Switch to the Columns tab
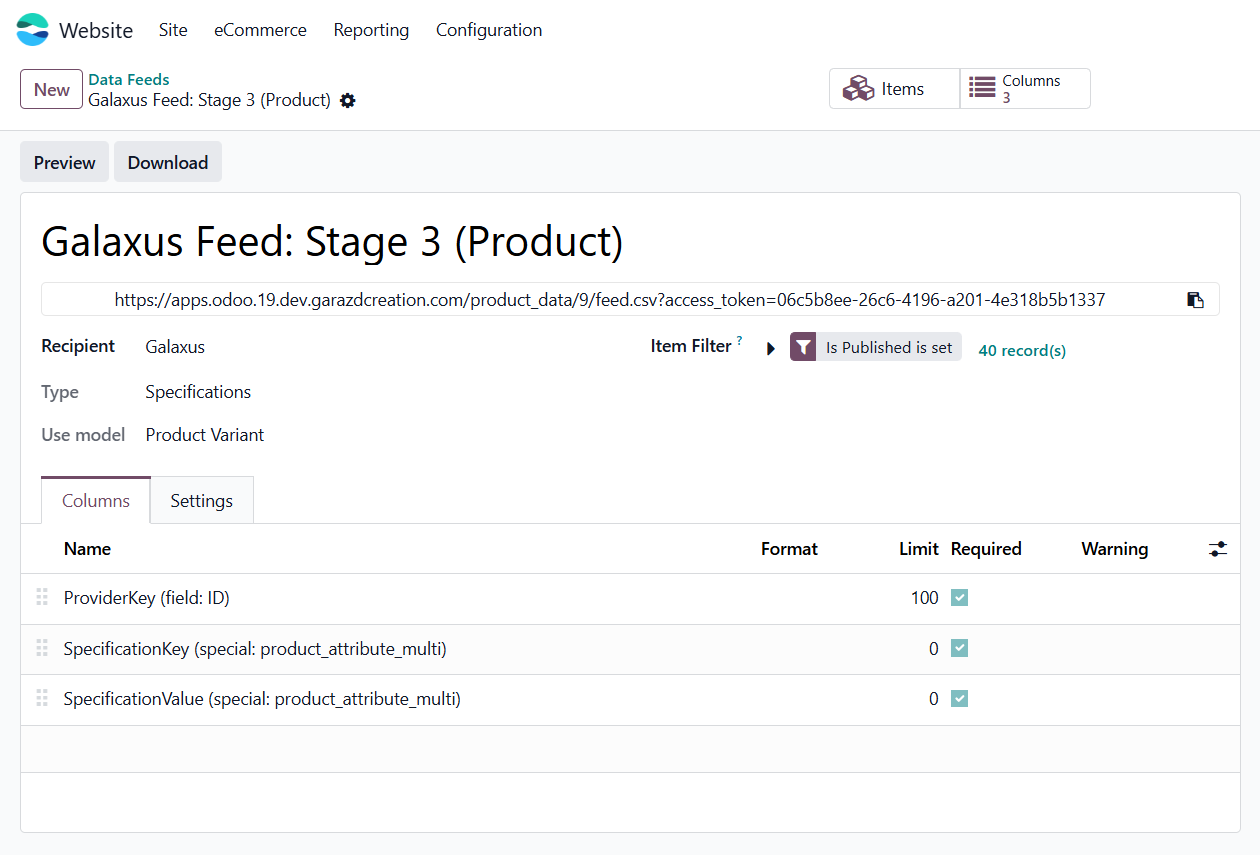This screenshot has width=1260, height=855. [x=96, y=500]
